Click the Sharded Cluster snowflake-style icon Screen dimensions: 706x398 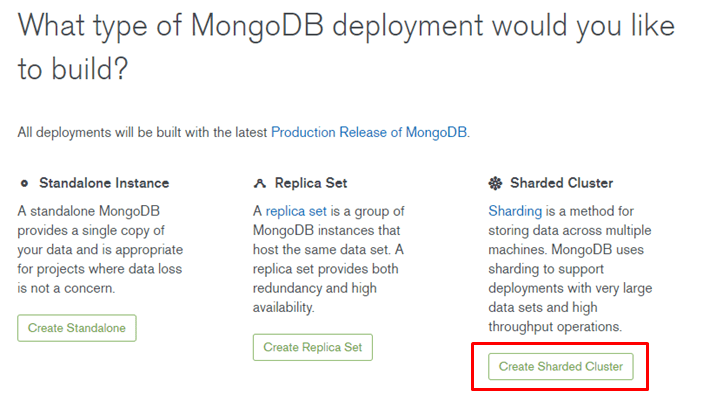[495, 183]
